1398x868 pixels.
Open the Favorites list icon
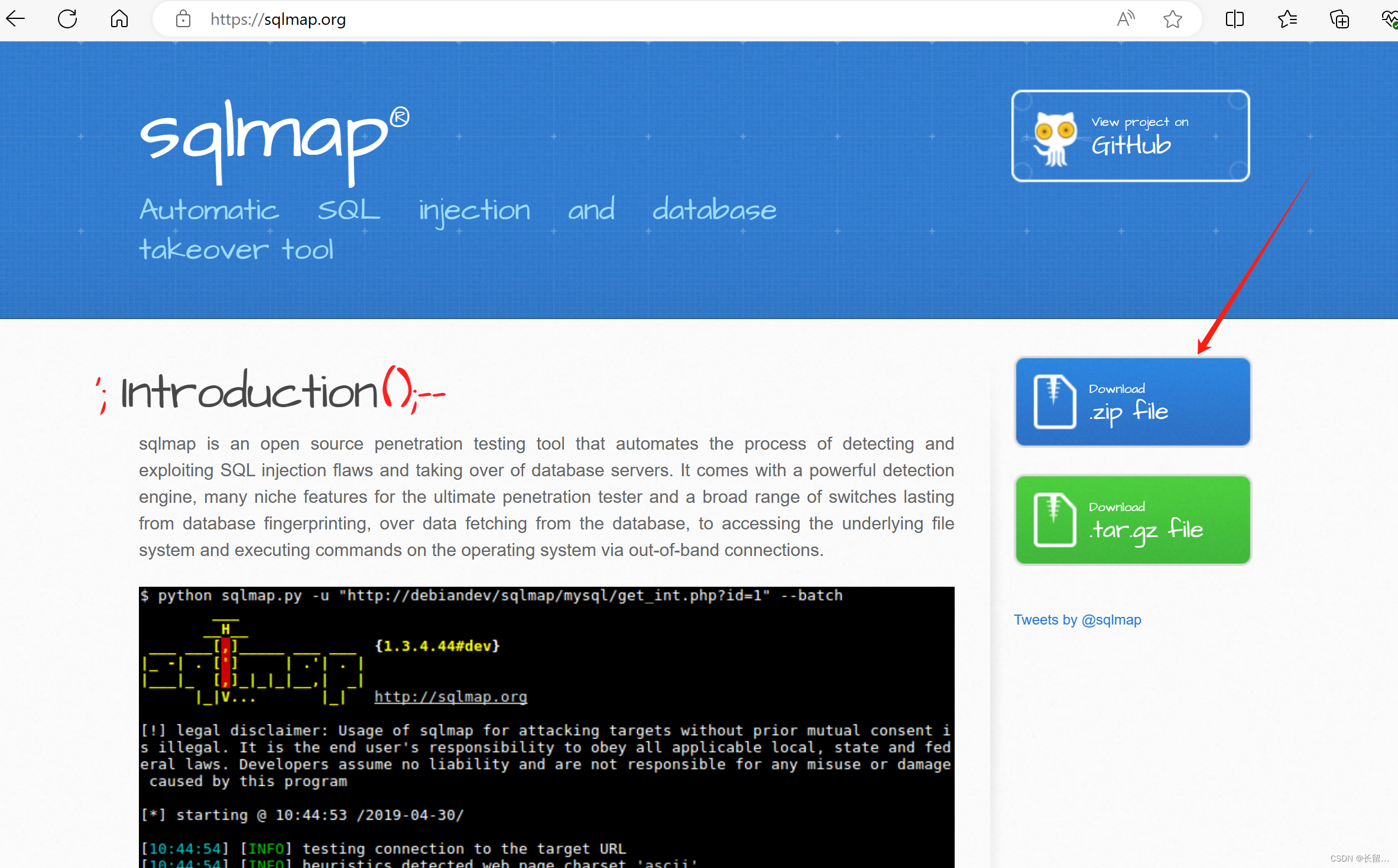coord(1287,19)
